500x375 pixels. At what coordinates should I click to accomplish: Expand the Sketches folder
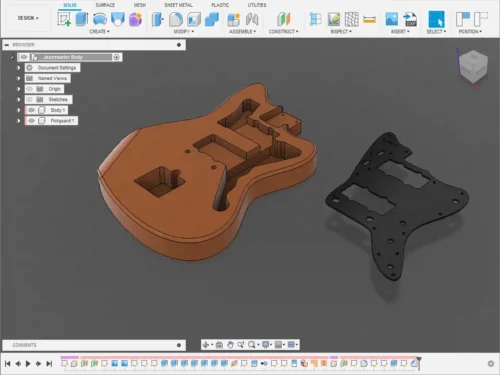[19, 99]
